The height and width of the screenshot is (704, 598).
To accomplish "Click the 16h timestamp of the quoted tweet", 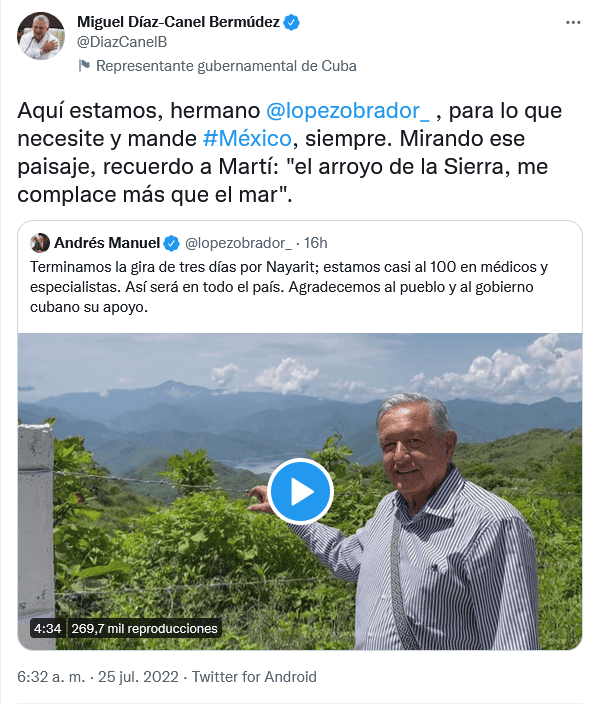I will 316,243.
